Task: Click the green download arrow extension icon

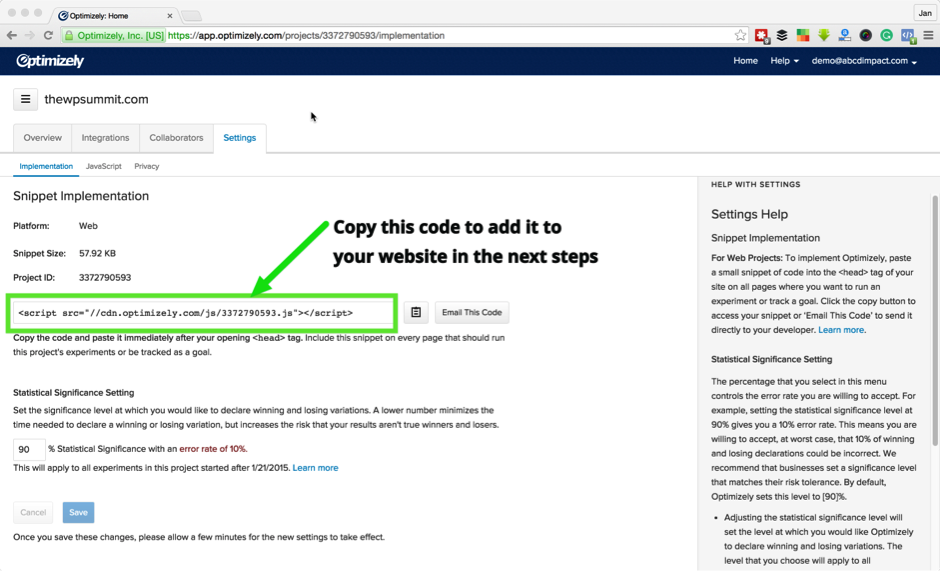Action: [x=824, y=35]
